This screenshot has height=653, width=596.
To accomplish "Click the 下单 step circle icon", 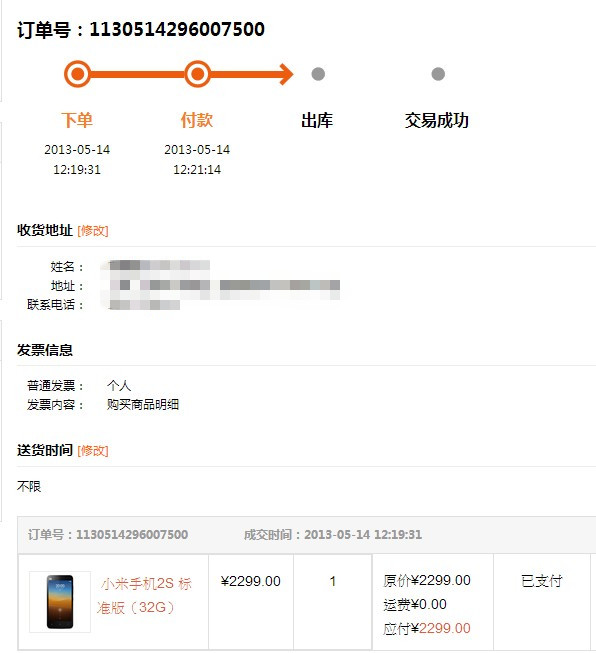I will pos(77,74).
